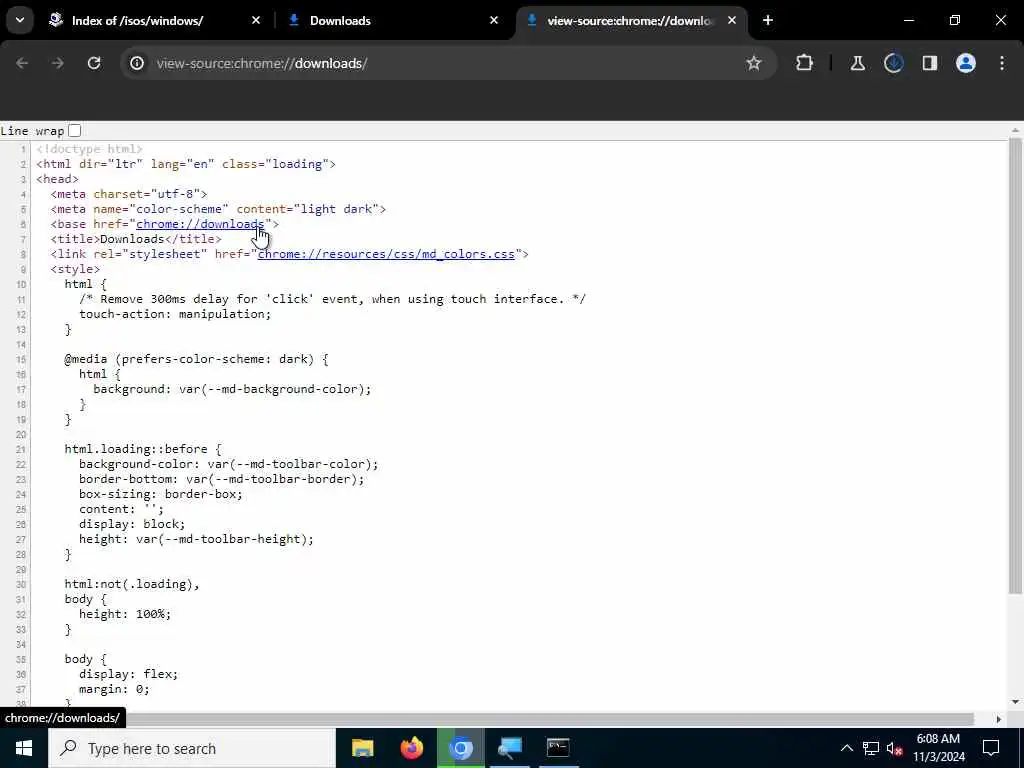Click the 'html.loading::before {' line
Screen dimensions: 1024x768
[143, 449]
